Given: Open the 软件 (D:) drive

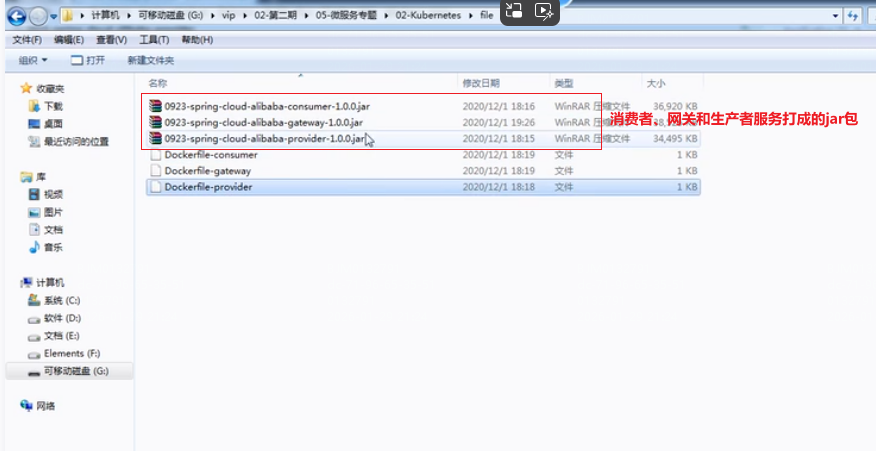Looking at the screenshot, I should (x=62, y=318).
